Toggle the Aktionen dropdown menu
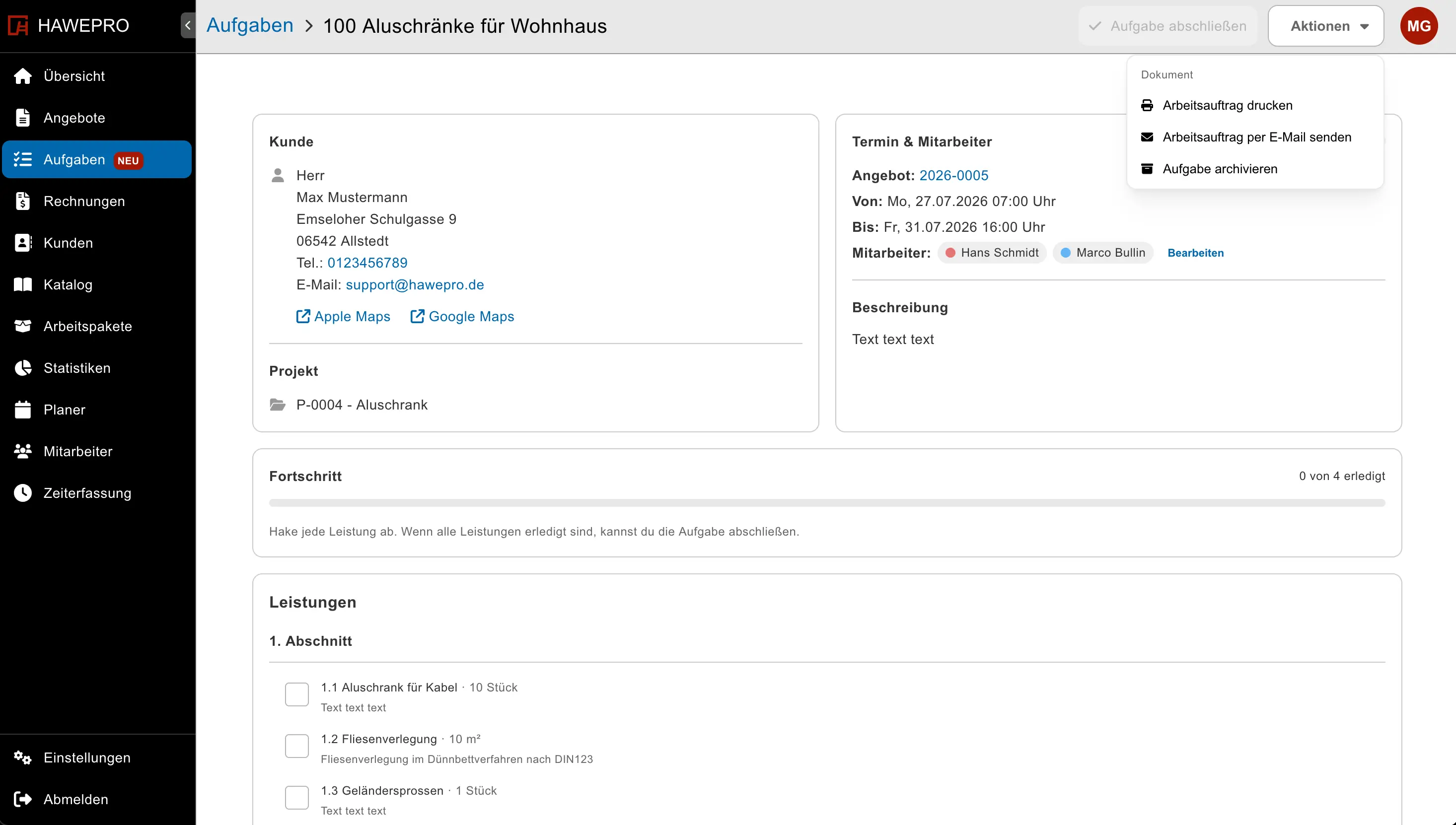The width and height of the screenshot is (1456, 825). 1326,26
